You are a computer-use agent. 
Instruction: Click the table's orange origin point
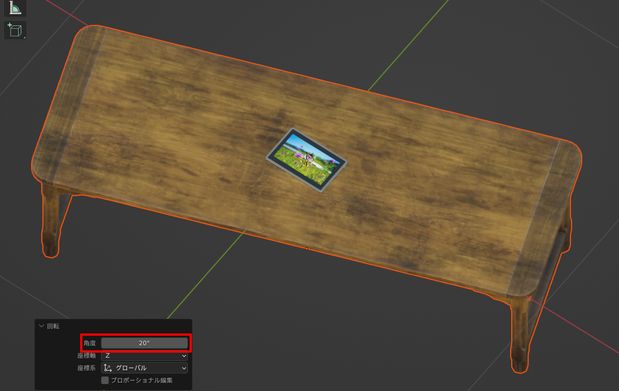307,248
